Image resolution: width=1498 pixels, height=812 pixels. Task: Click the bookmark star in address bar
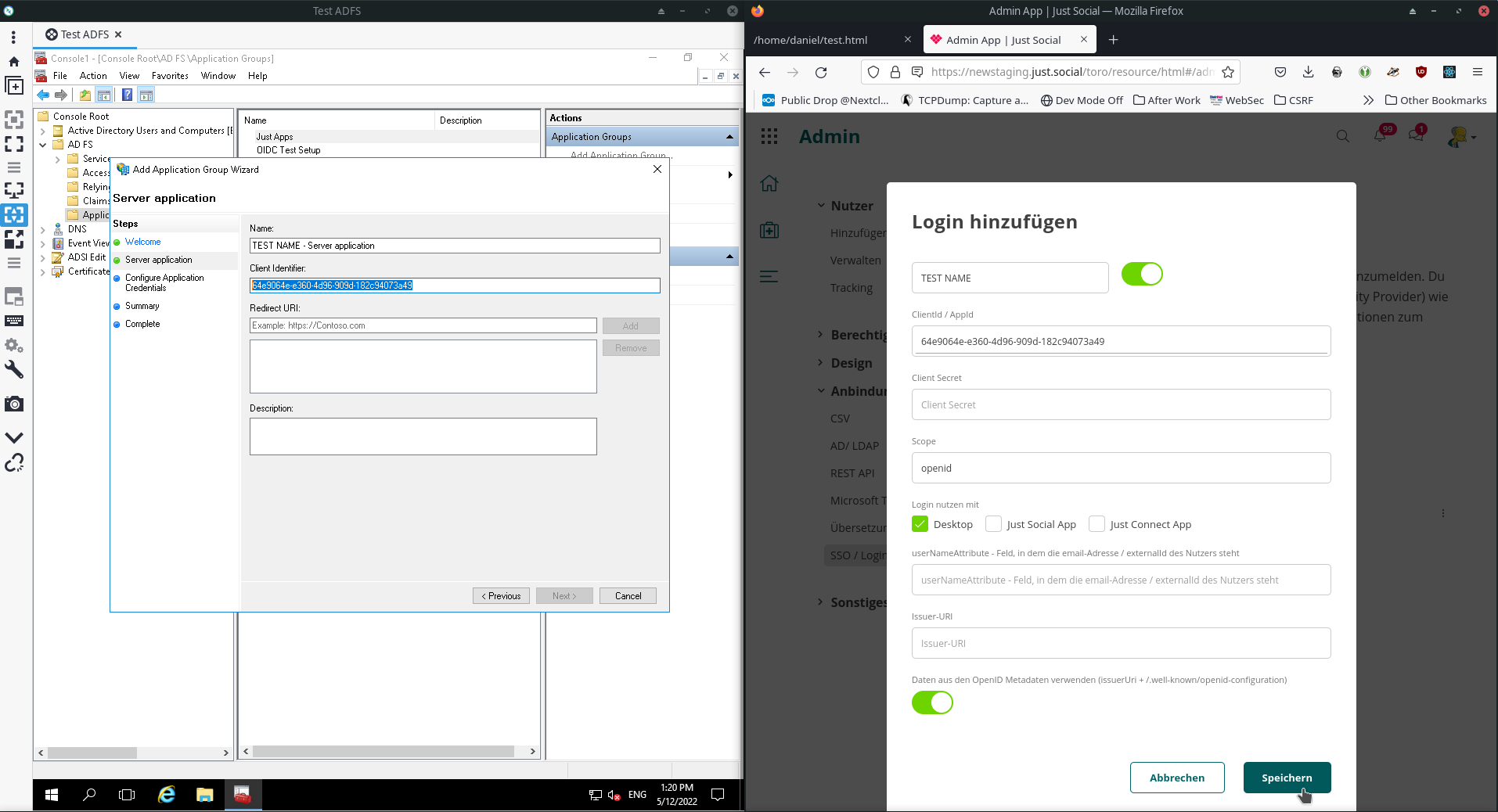click(1228, 72)
